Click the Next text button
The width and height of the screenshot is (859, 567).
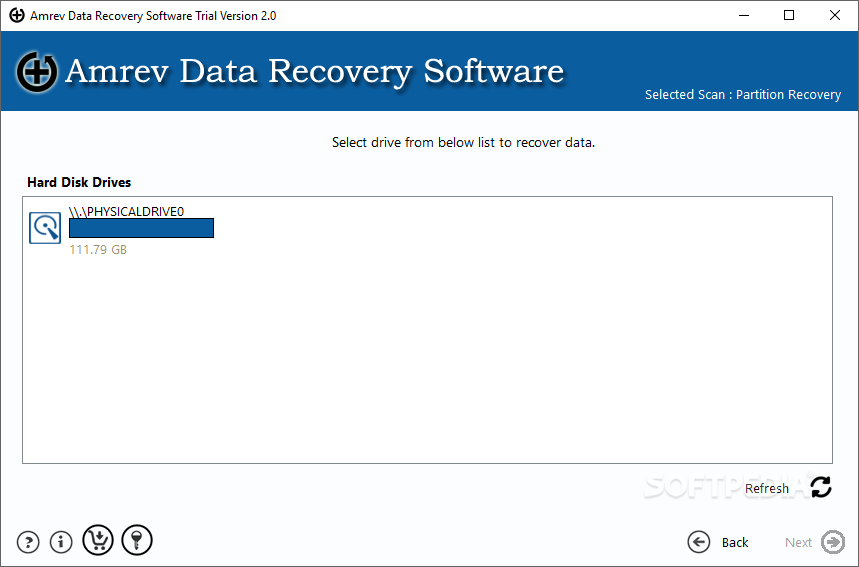coord(798,542)
